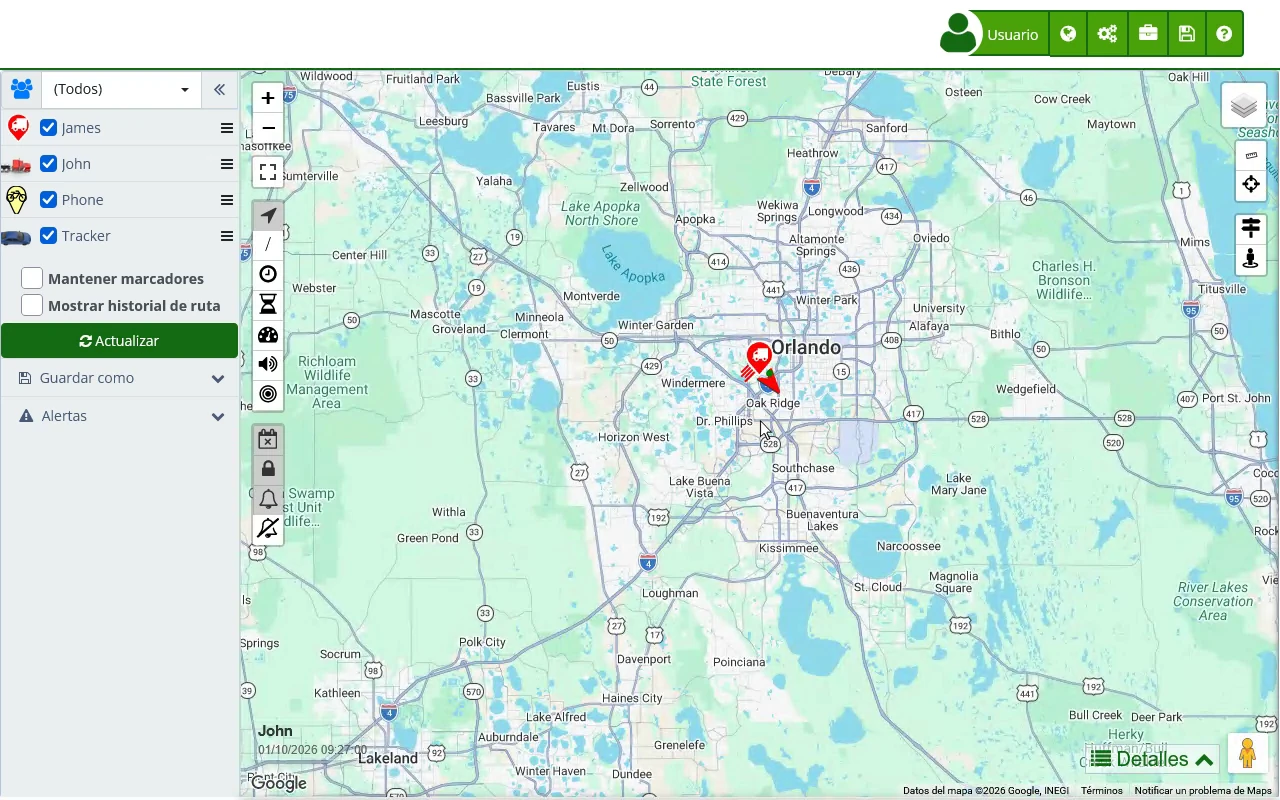Screen dimensions: 1280x800
Task: Open the map layers selector
Action: tap(1244, 106)
